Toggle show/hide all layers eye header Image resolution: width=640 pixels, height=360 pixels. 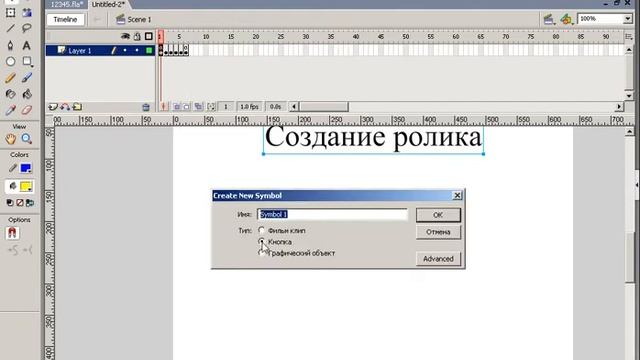tap(125, 37)
